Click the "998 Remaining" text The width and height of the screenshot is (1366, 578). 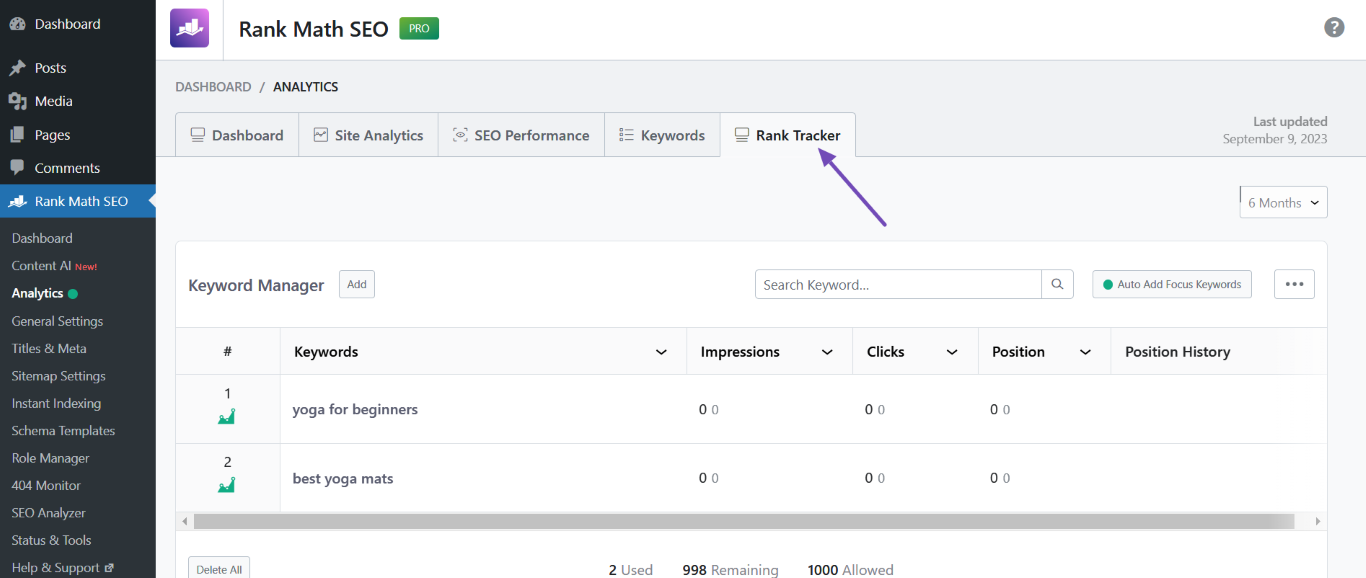tap(730, 570)
